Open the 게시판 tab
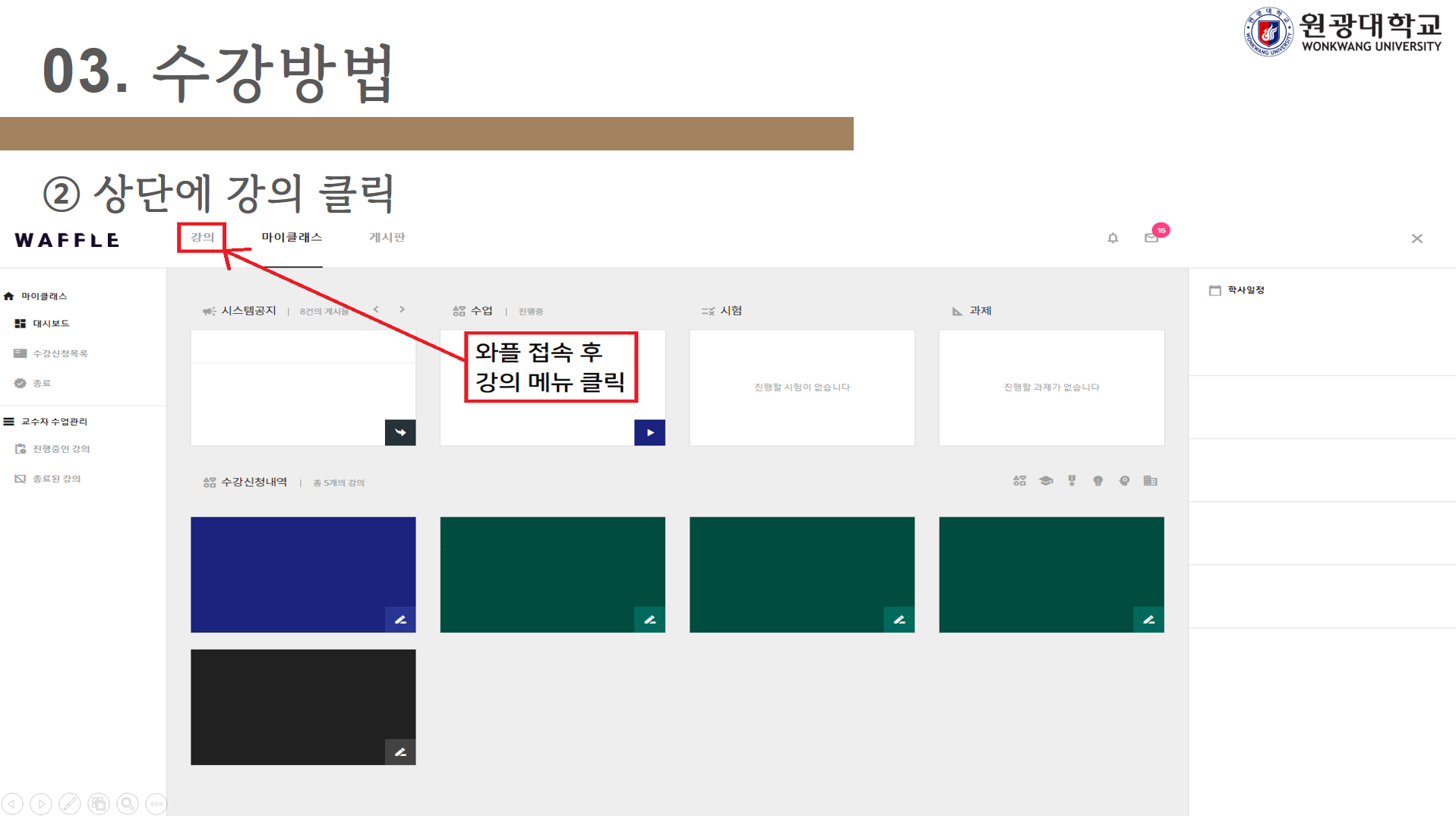 (387, 237)
